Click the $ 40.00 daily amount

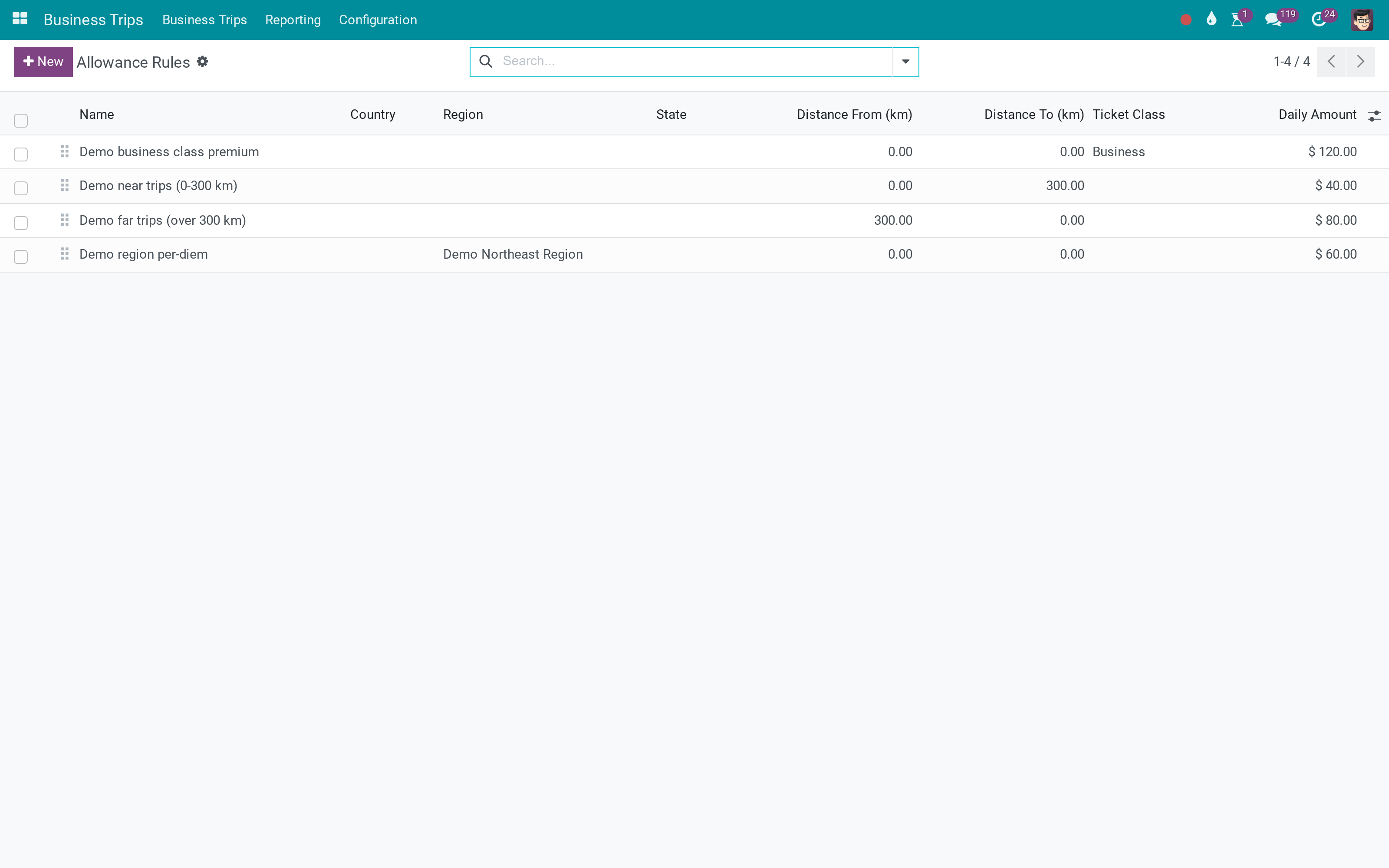tap(1336, 185)
